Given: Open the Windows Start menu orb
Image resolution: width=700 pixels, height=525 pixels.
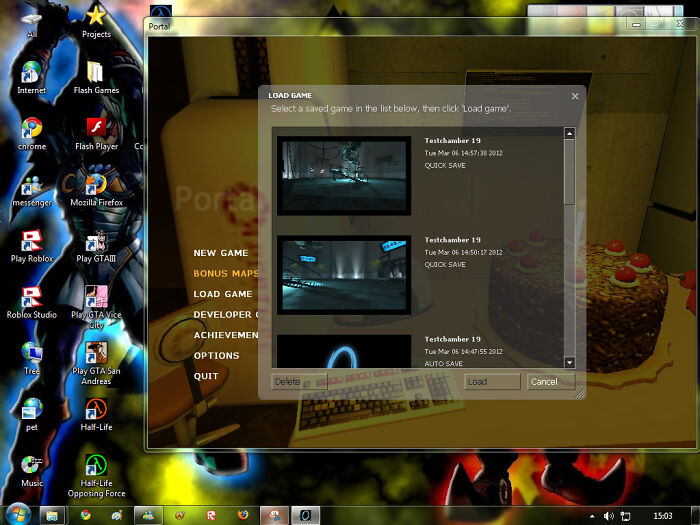Looking at the screenshot, I should tap(17, 515).
